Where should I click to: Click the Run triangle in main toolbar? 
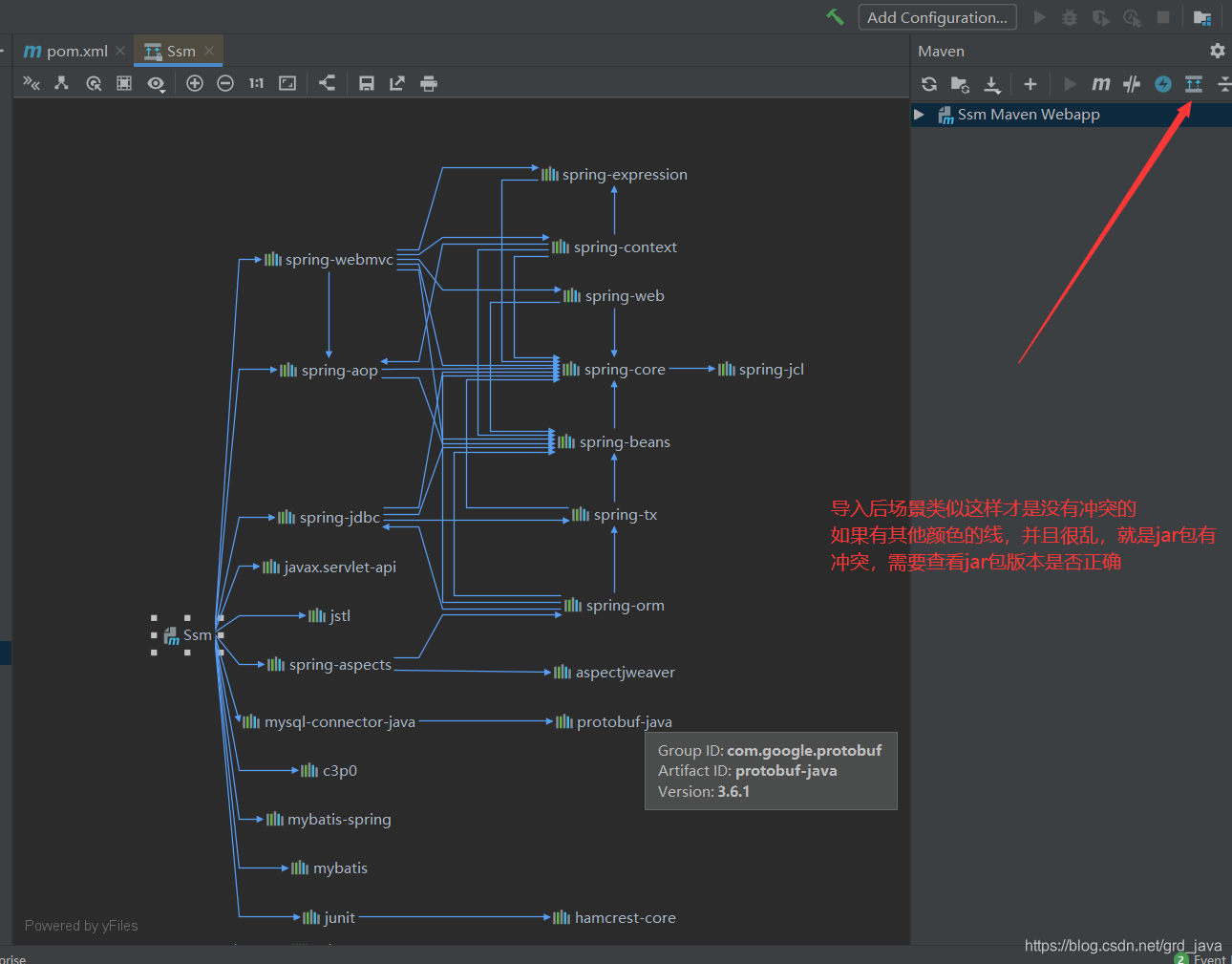[1040, 17]
